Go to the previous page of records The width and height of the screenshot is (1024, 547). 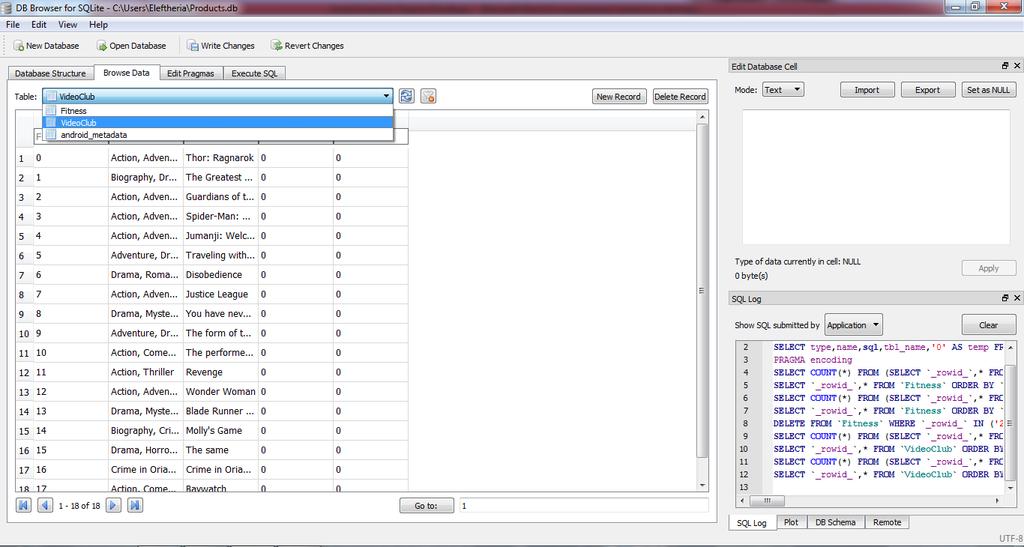tap(45, 505)
